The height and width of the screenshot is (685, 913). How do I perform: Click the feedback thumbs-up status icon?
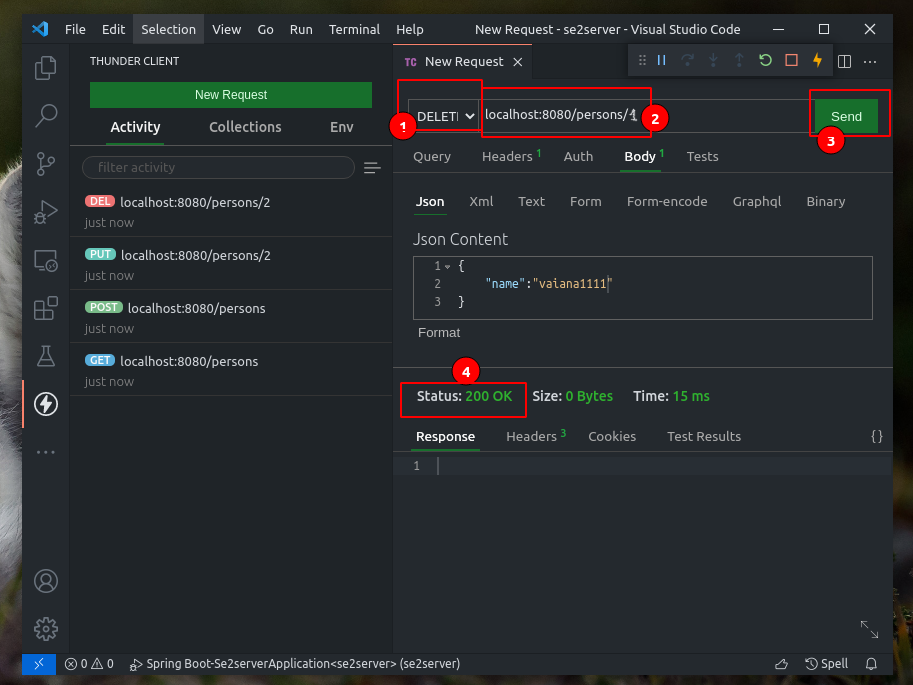(781, 664)
